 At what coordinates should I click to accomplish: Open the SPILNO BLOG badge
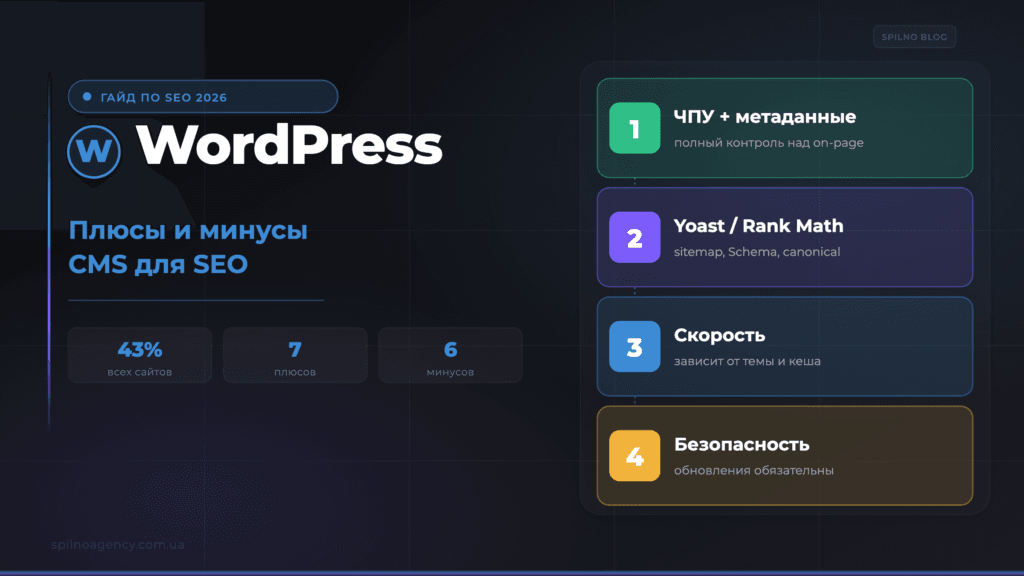(x=914, y=37)
